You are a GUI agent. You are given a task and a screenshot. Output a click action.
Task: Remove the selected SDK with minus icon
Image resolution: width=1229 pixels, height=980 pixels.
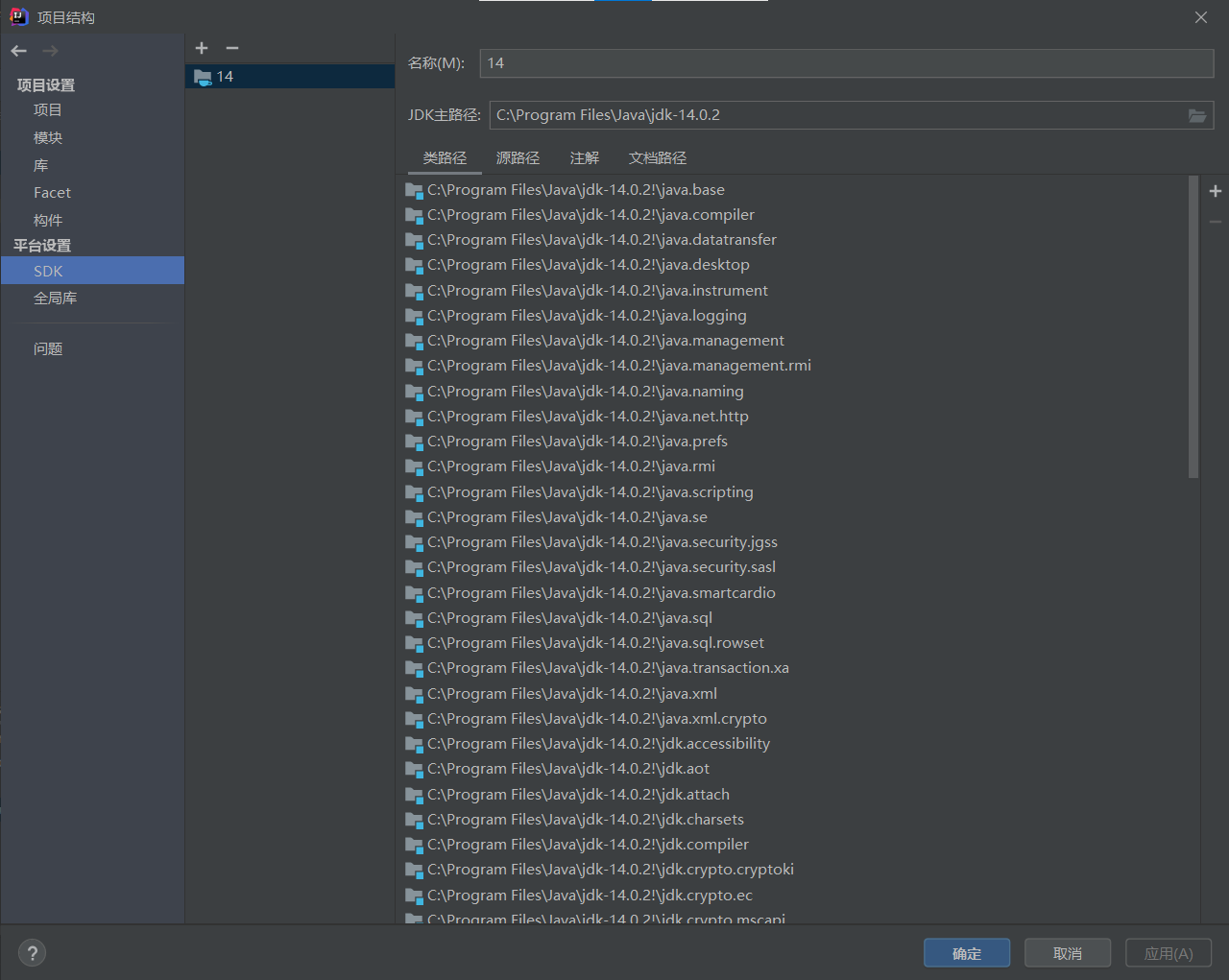(x=232, y=48)
